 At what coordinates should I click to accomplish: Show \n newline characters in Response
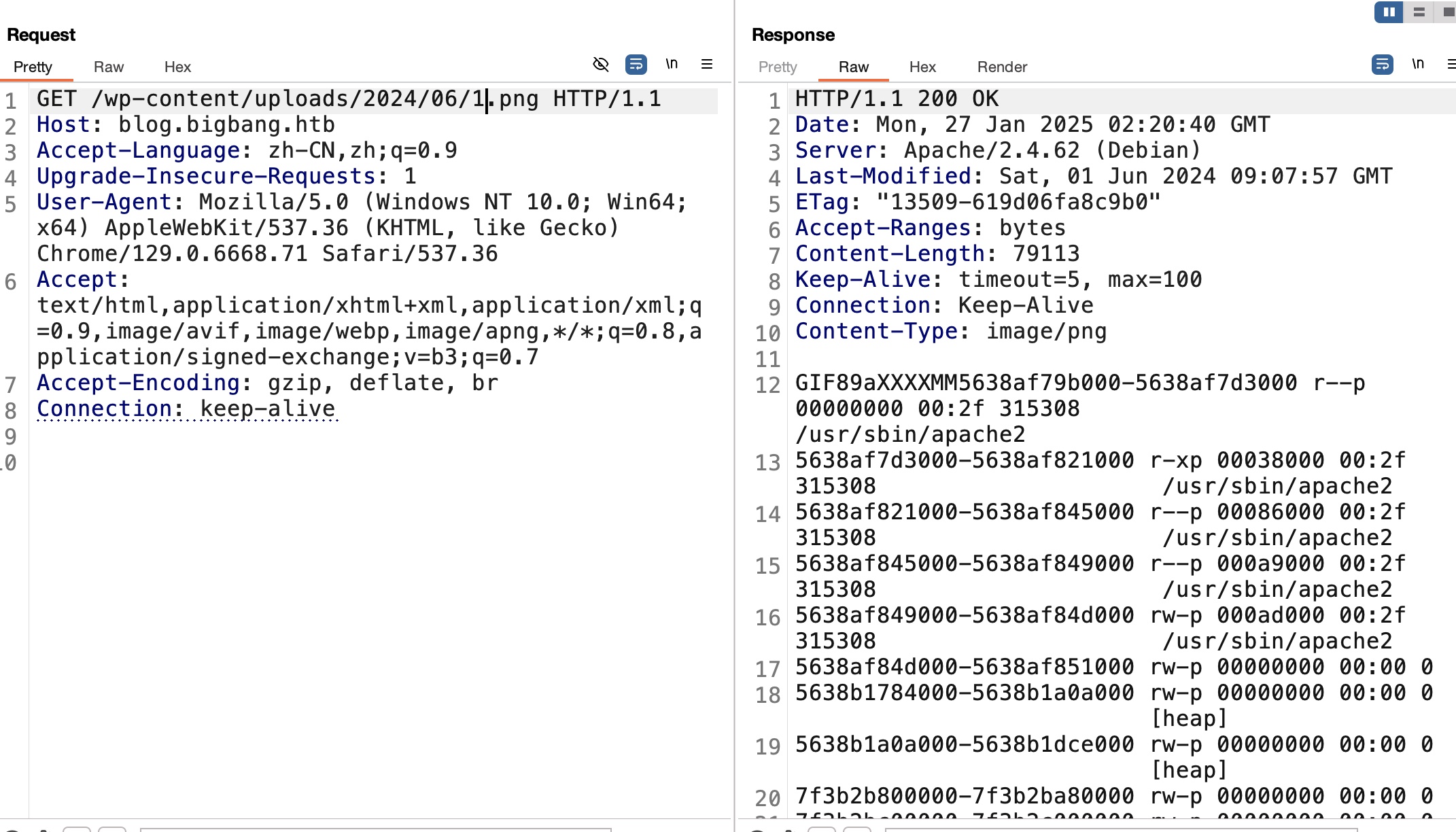(1417, 64)
